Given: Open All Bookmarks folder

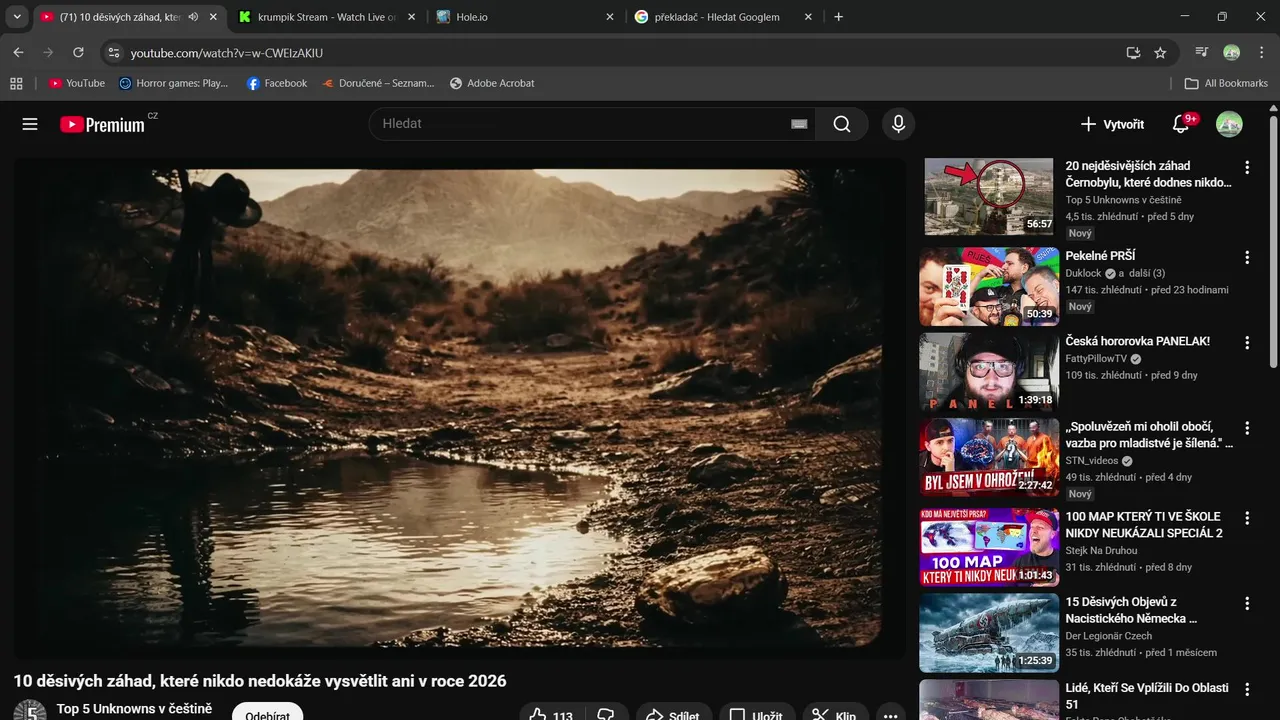Looking at the screenshot, I should pos(1226,83).
